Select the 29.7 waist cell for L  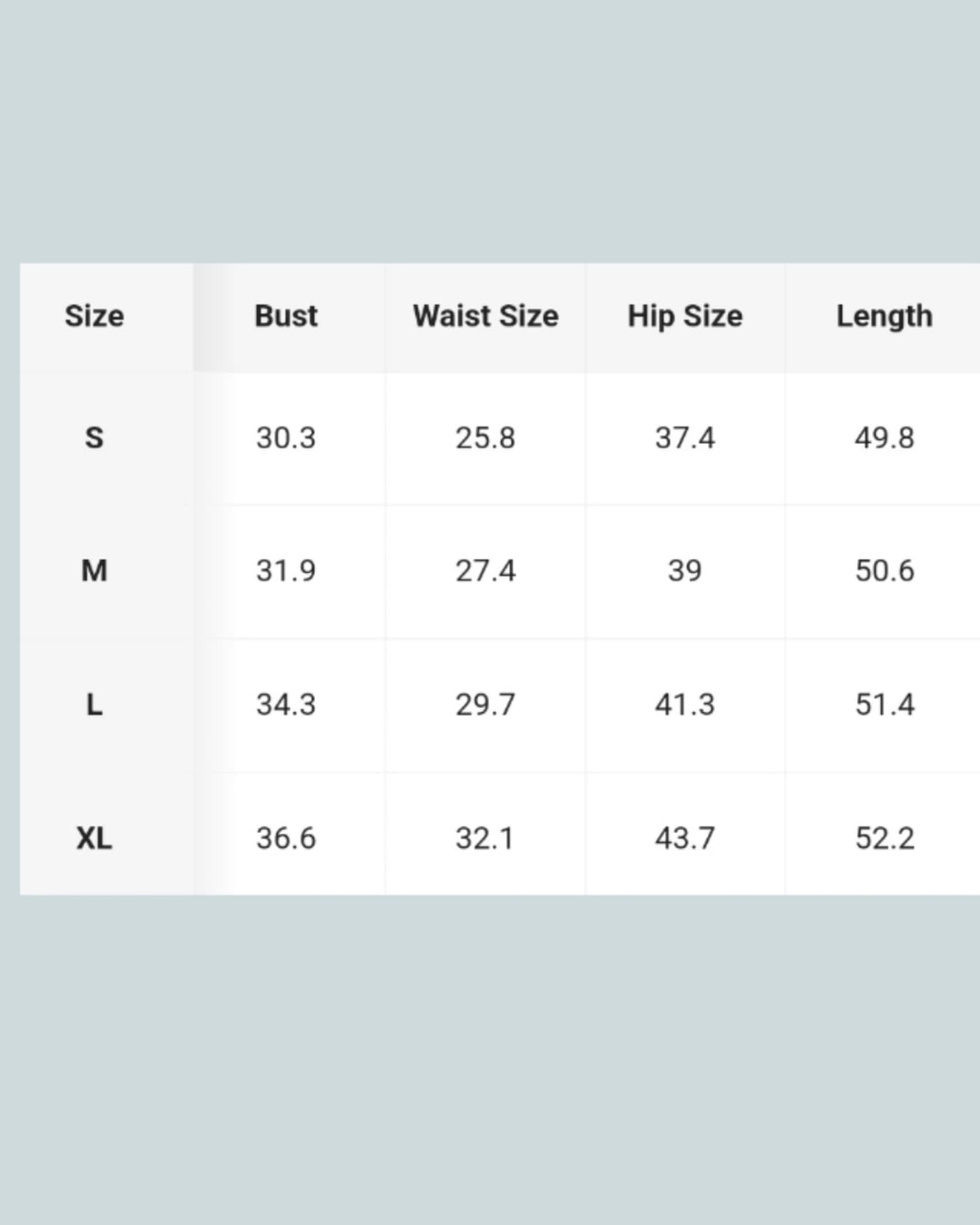point(485,704)
